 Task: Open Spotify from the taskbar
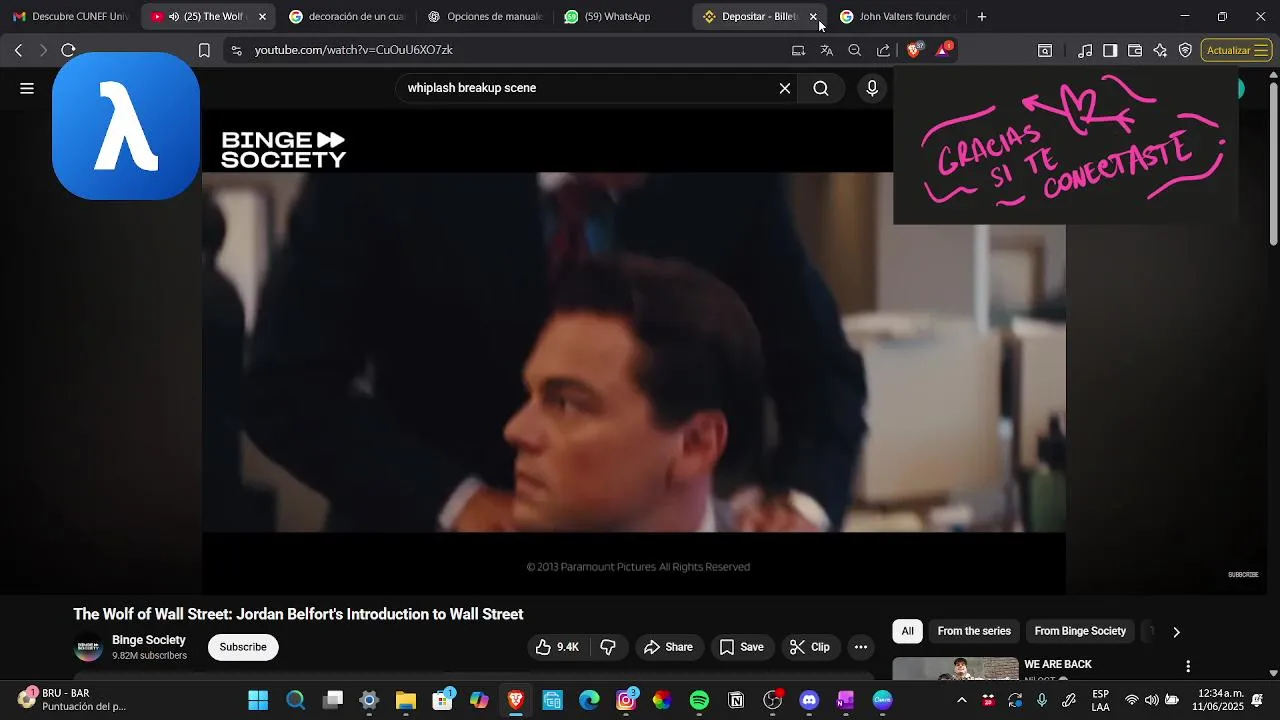[699, 700]
